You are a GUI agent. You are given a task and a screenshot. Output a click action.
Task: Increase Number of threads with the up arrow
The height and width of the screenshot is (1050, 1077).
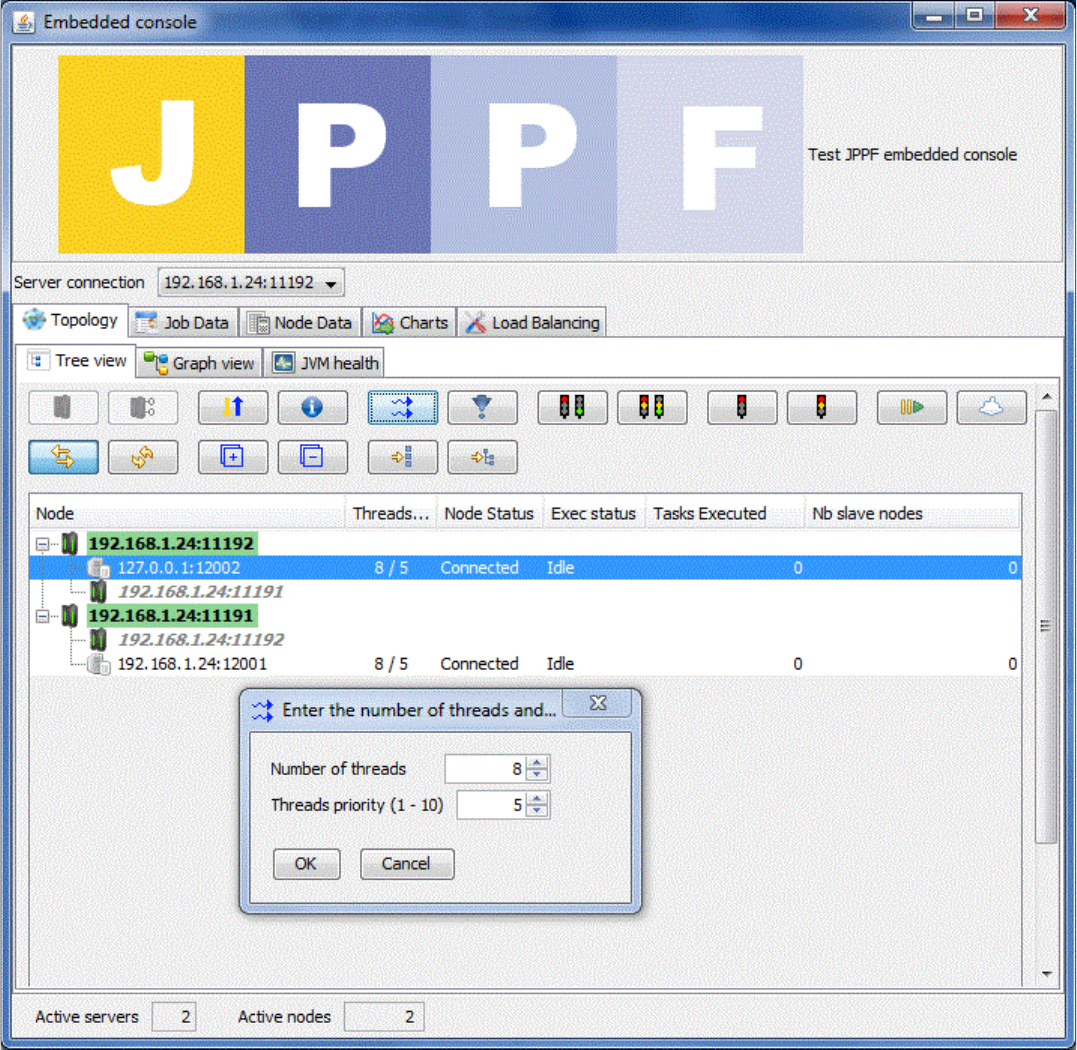pyautogui.click(x=538, y=762)
